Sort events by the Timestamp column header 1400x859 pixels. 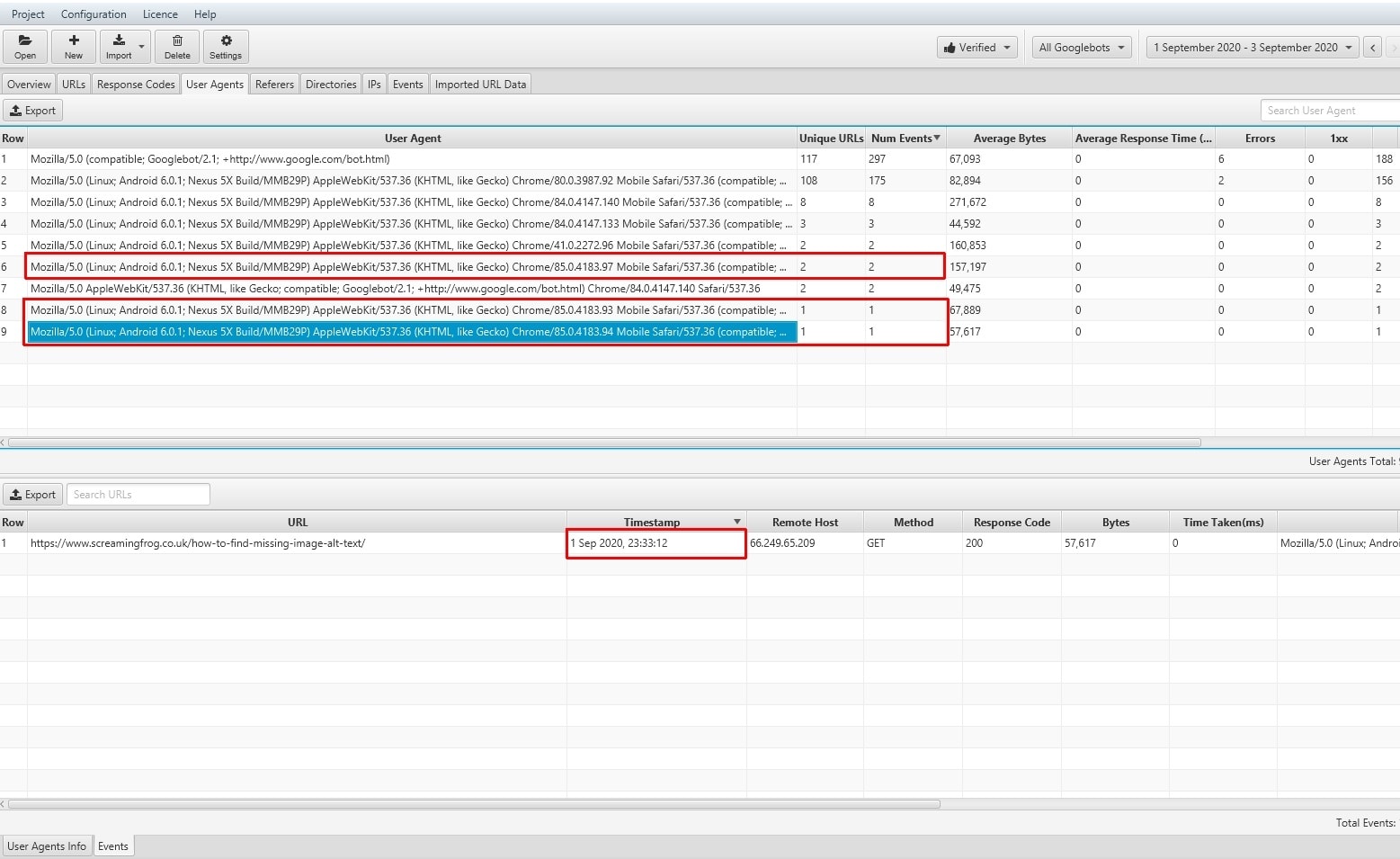[656, 523]
